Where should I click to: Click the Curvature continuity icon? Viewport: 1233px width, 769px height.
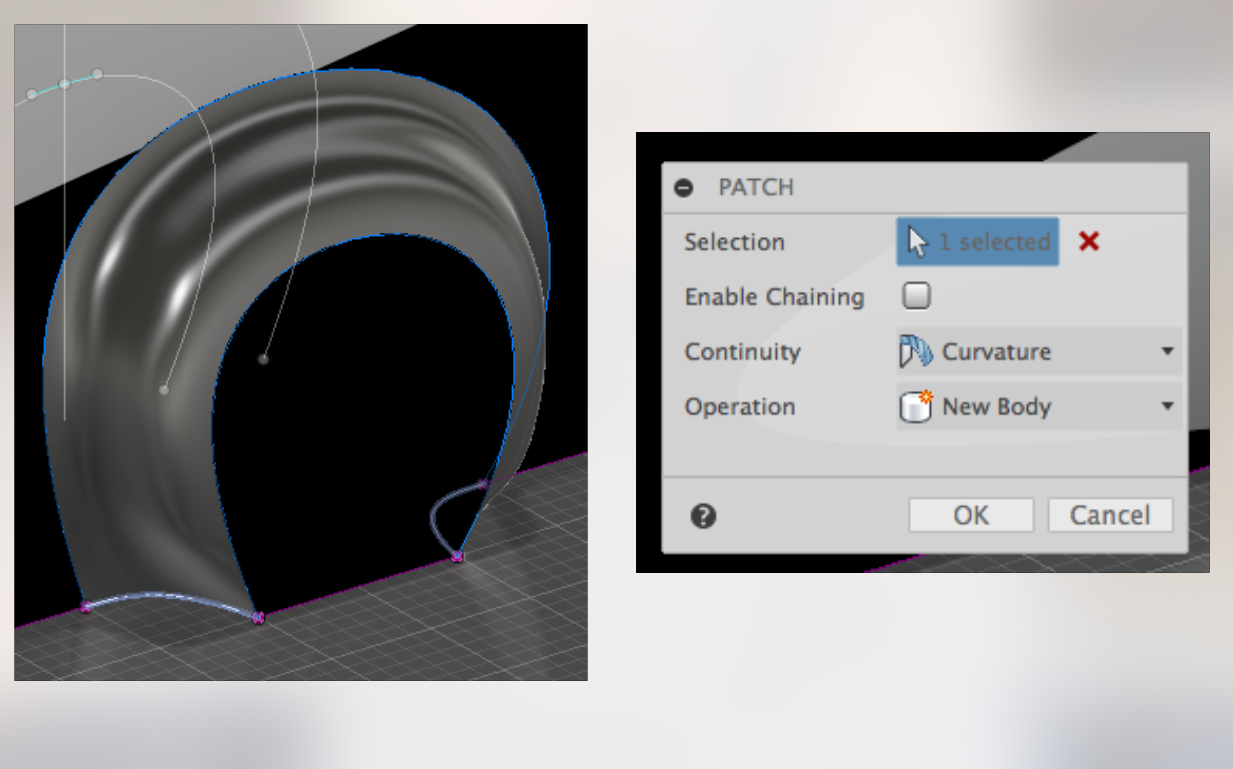coord(915,352)
